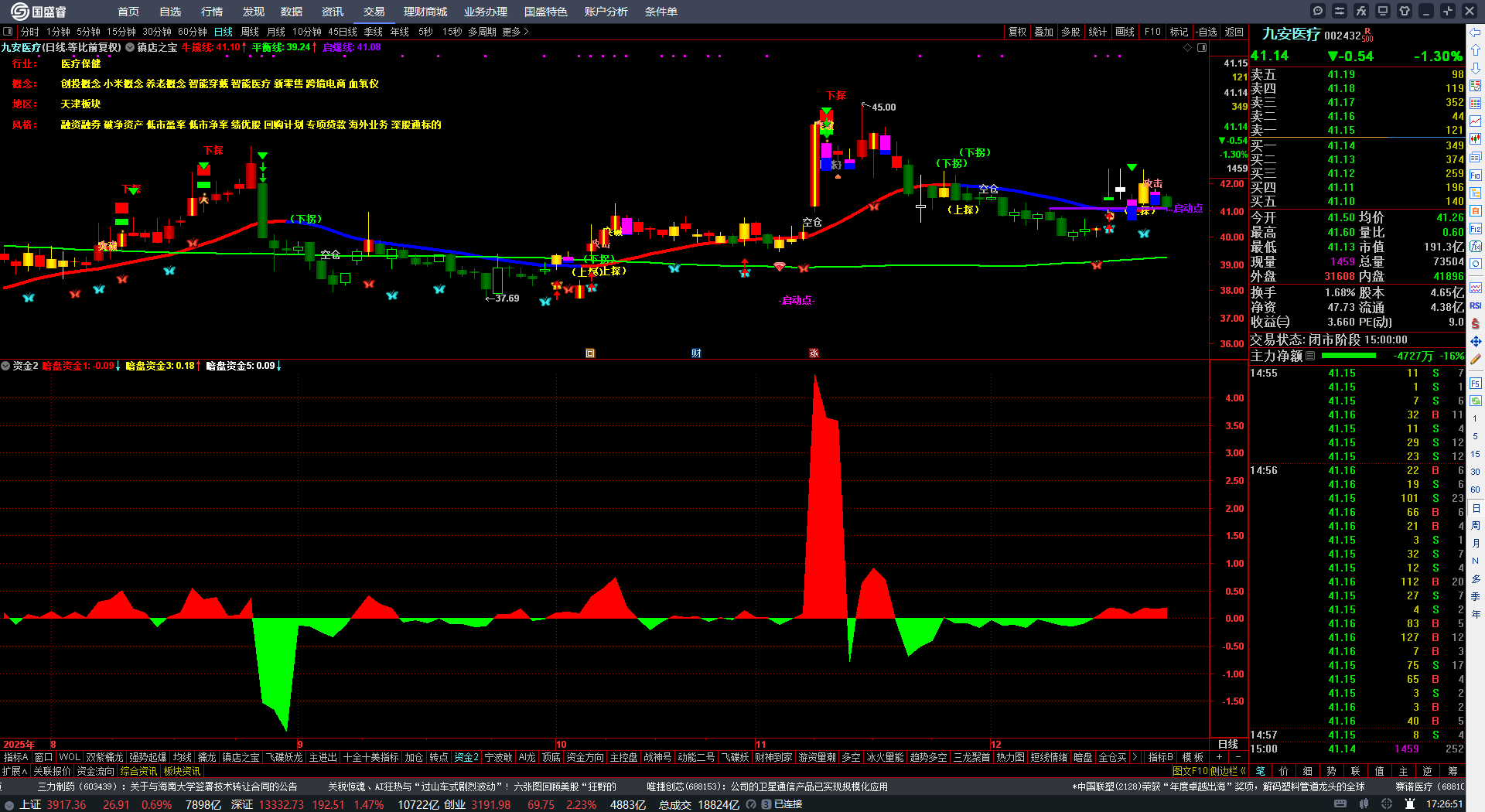The image size is (1485, 812).
Task: Click the red 涨 marker icon under the chart
Action: coord(814,353)
